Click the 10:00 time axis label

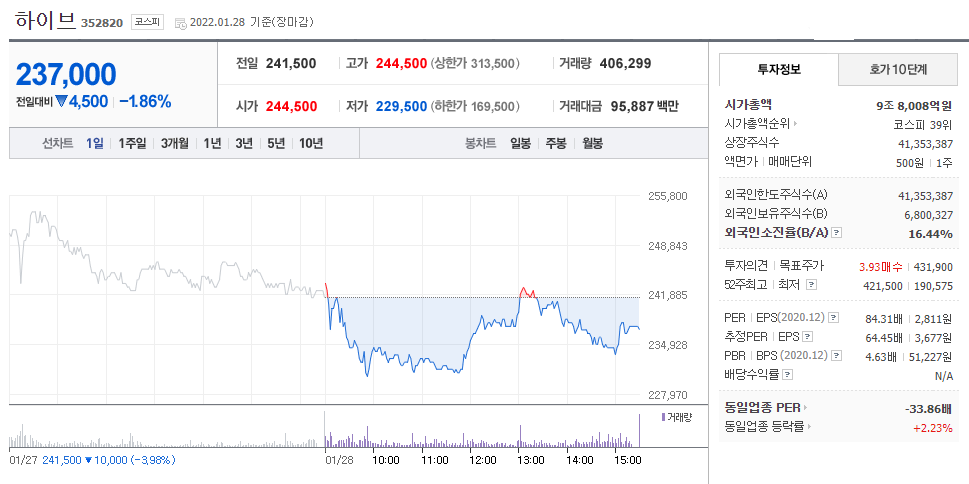tap(386, 461)
